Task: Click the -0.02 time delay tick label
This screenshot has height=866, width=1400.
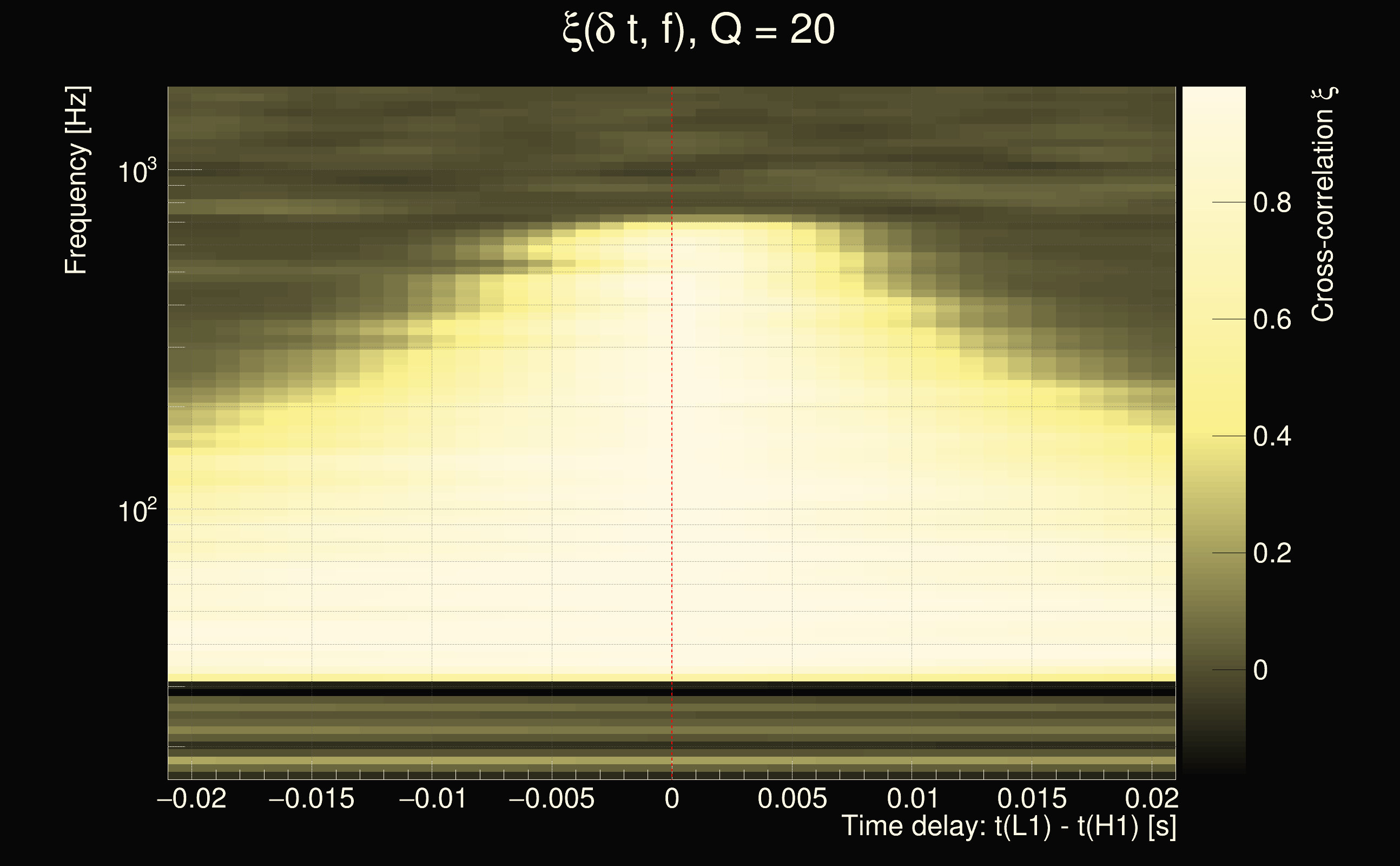Action: click(191, 798)
